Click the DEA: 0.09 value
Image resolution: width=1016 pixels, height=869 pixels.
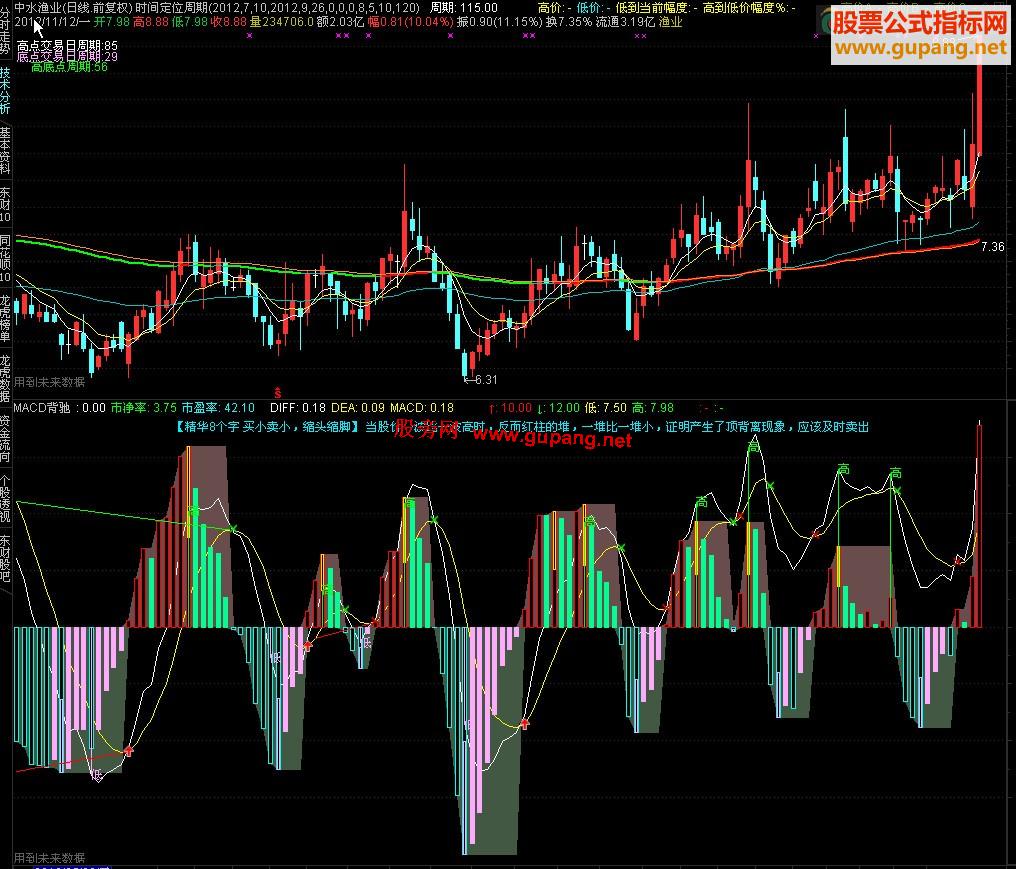(358, 408)
